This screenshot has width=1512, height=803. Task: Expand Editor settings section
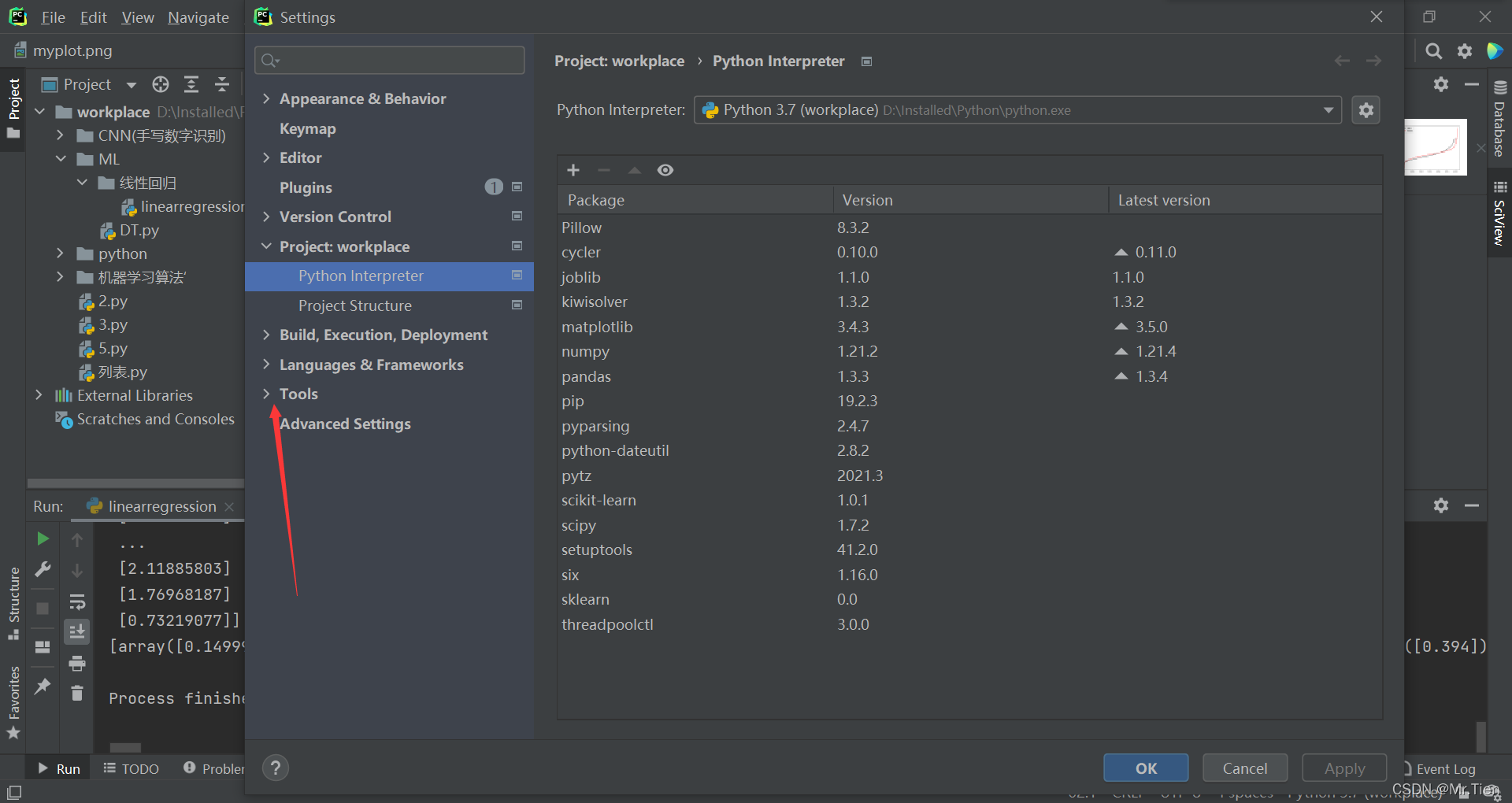click(x=266, y=157)
